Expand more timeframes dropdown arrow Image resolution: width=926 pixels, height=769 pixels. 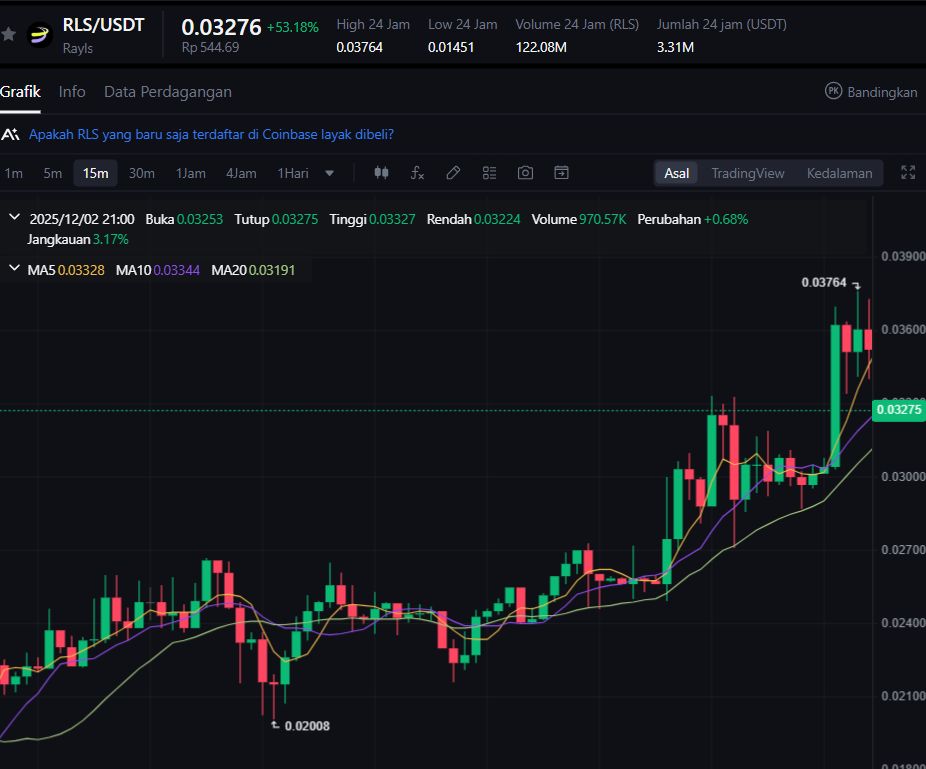330,173
